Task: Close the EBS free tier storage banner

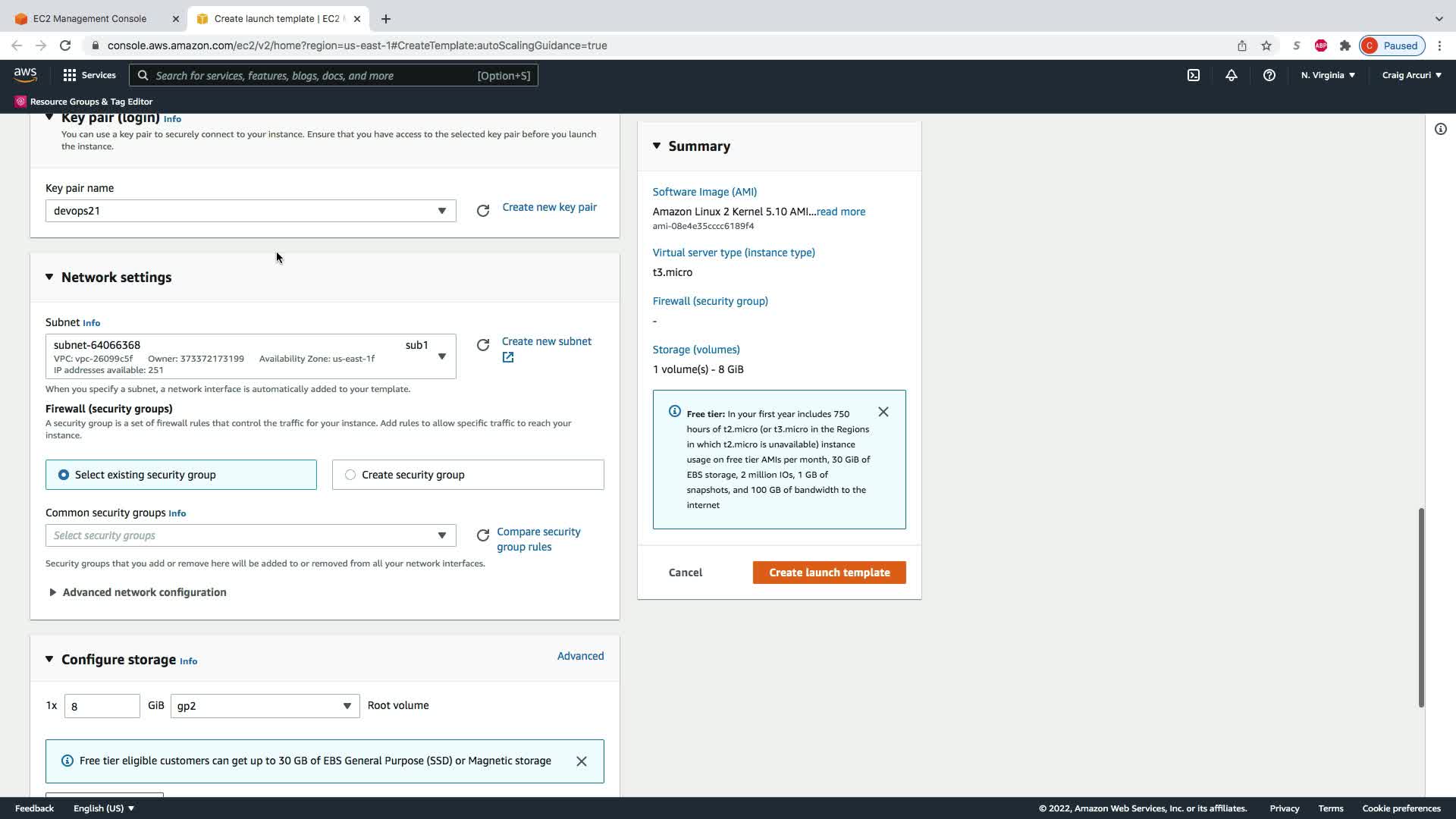Action: point(582,761)
